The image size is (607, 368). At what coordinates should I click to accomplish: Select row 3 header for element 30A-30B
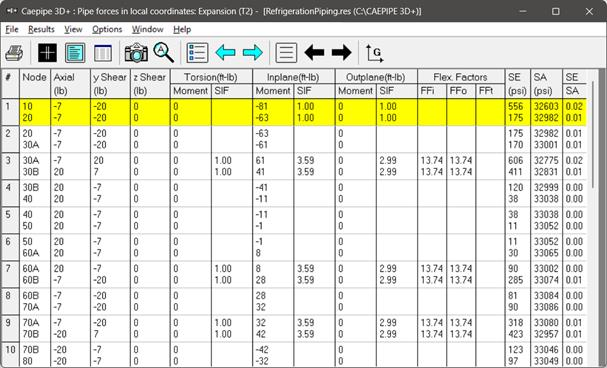click(10, 166)
